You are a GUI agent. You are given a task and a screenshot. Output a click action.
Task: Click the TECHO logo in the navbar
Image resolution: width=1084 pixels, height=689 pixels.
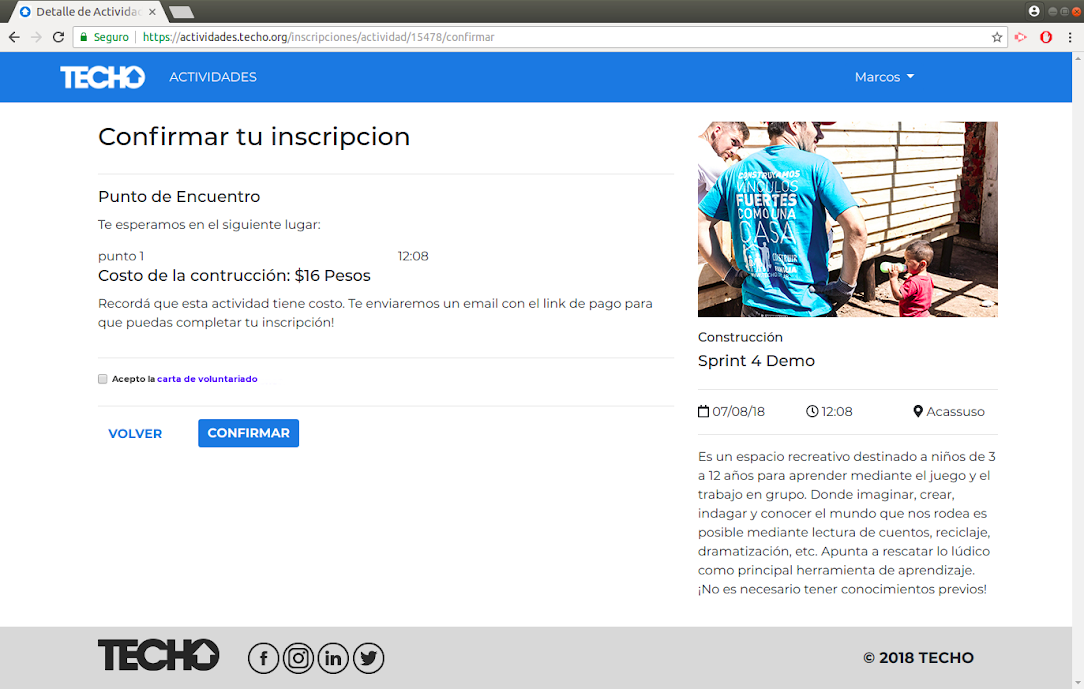tap(102, 76)
